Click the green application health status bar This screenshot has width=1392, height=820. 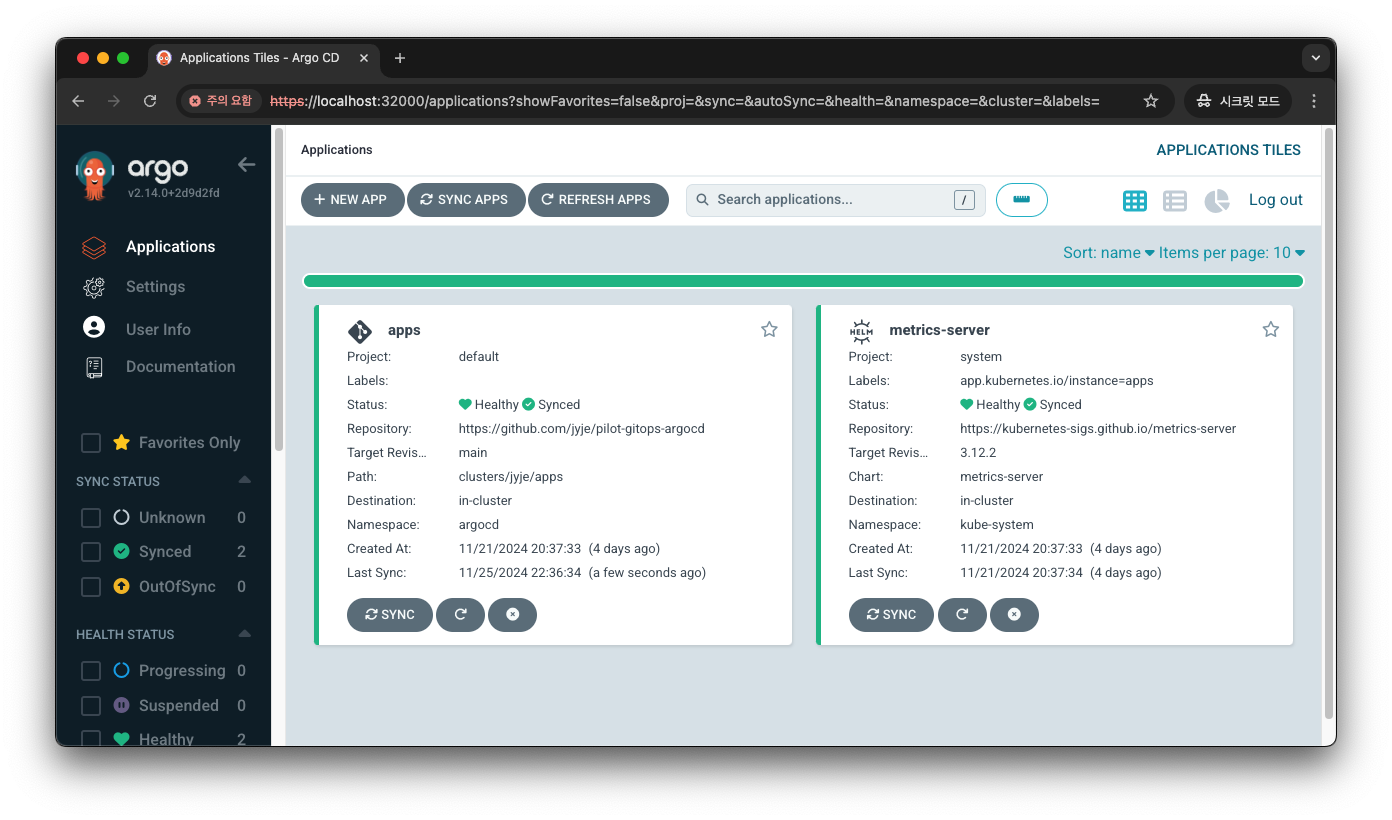coord(803,281)
